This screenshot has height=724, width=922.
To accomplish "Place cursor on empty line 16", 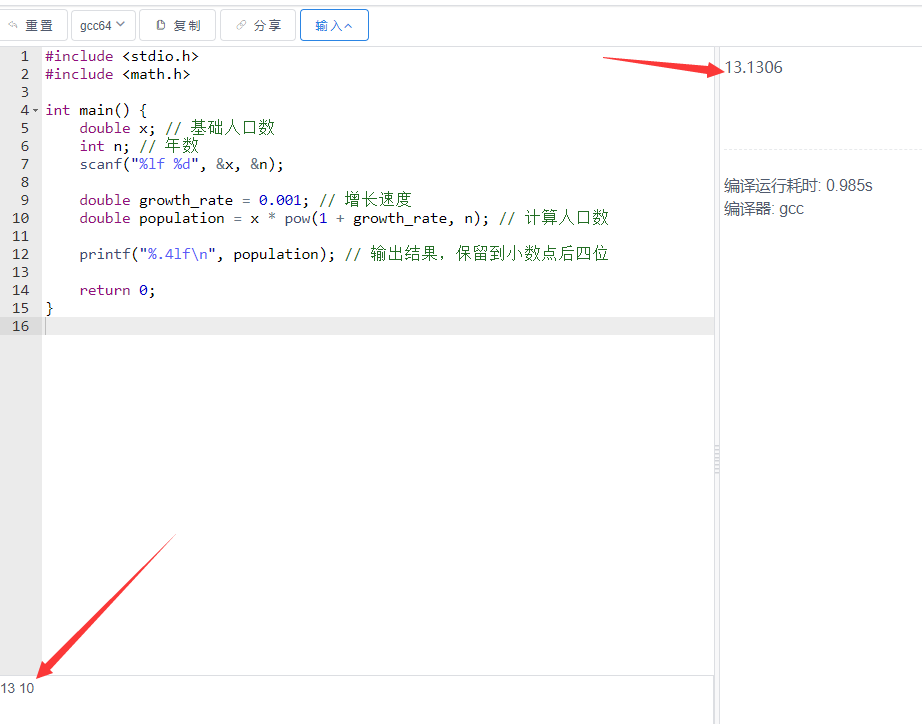I will [x=378, y=326].
